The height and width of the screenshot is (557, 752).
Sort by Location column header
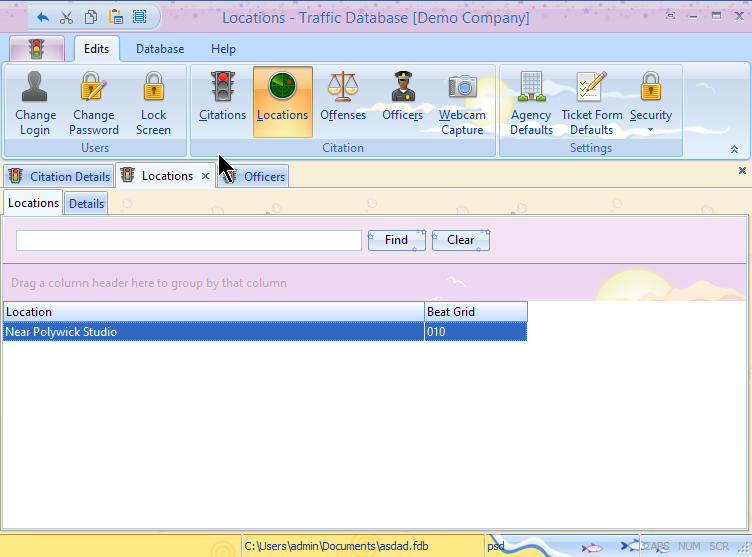point(214,312)
